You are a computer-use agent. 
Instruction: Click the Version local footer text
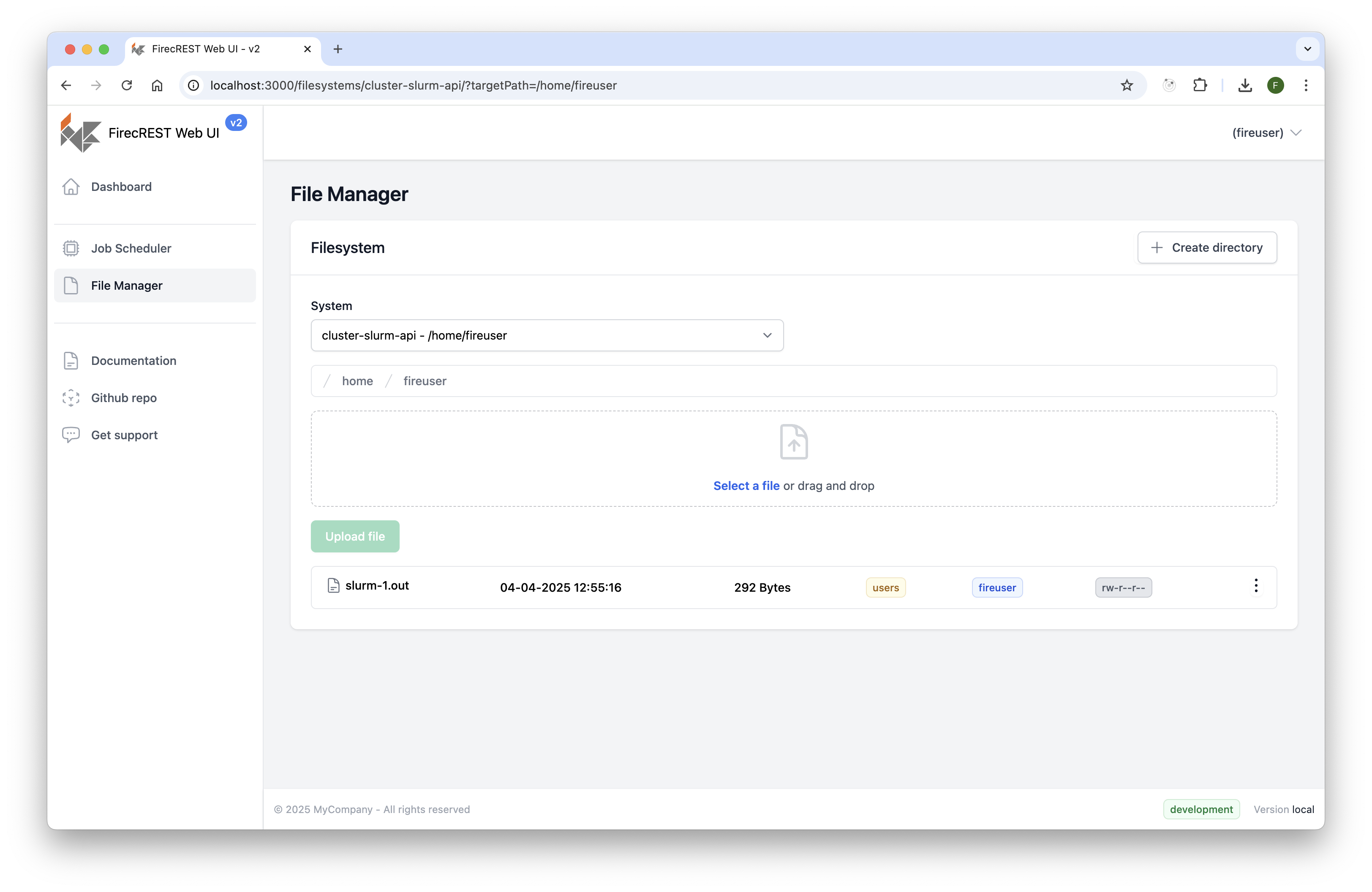click(x=1284, y=809)
